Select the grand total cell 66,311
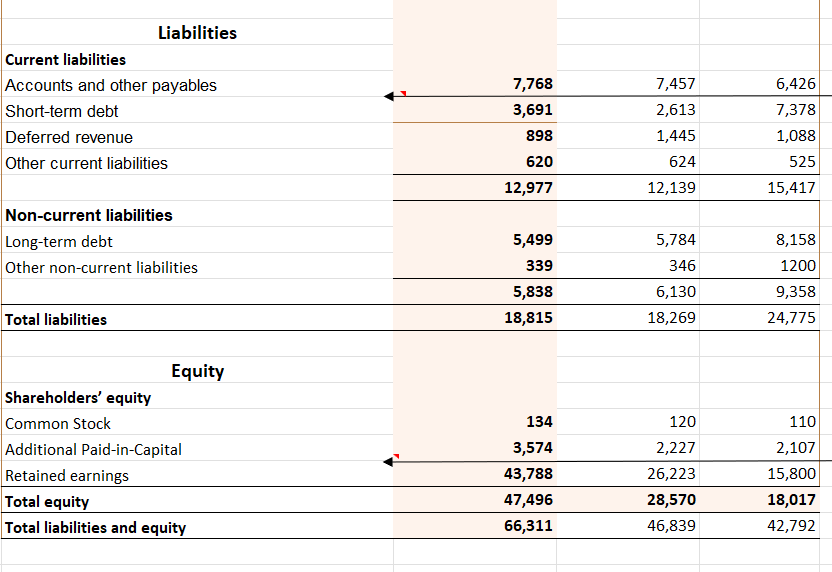Image resolution: width=832 pixels, height=572 pixels. pos(475,526)
